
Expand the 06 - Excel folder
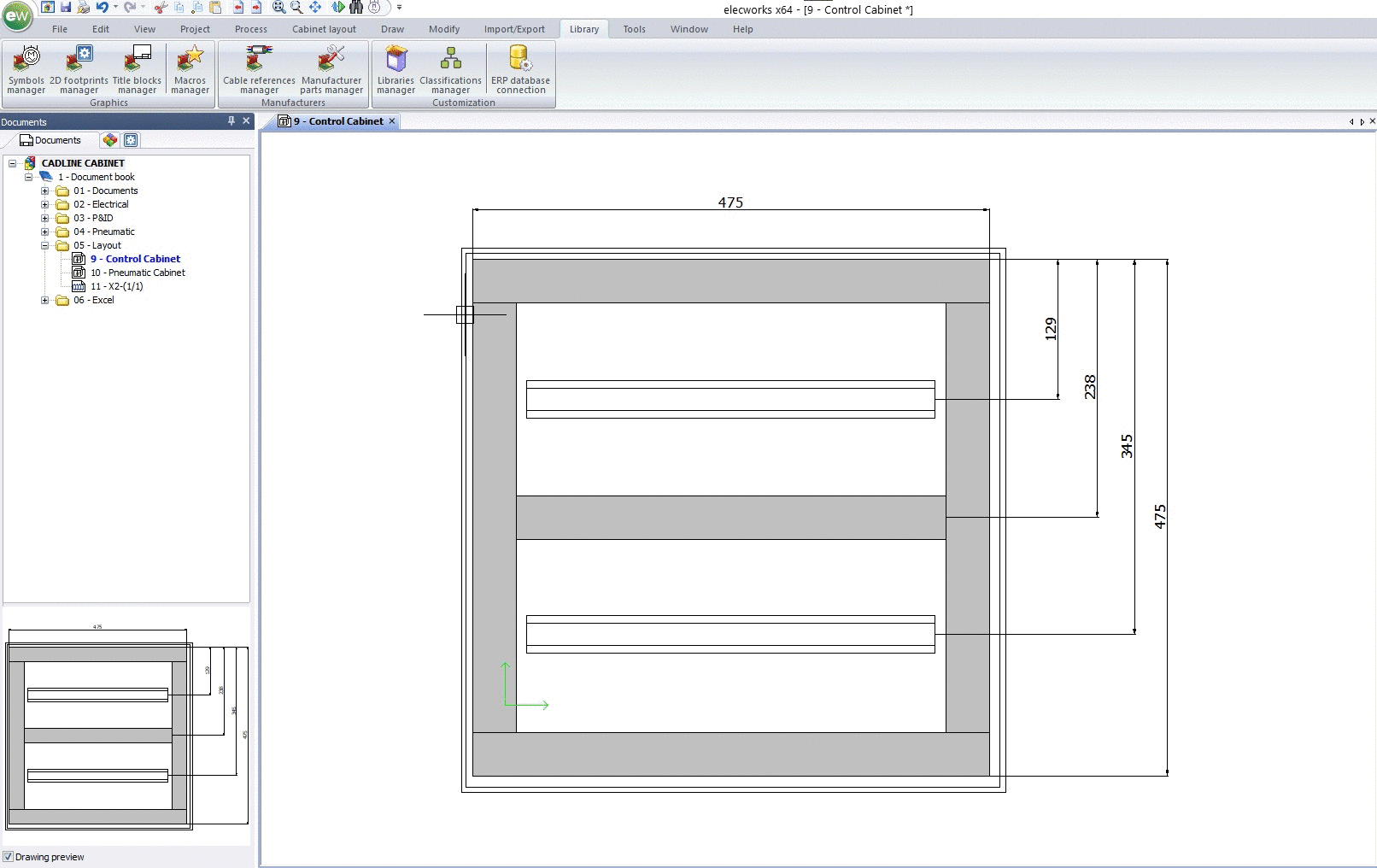pos(45,300)
